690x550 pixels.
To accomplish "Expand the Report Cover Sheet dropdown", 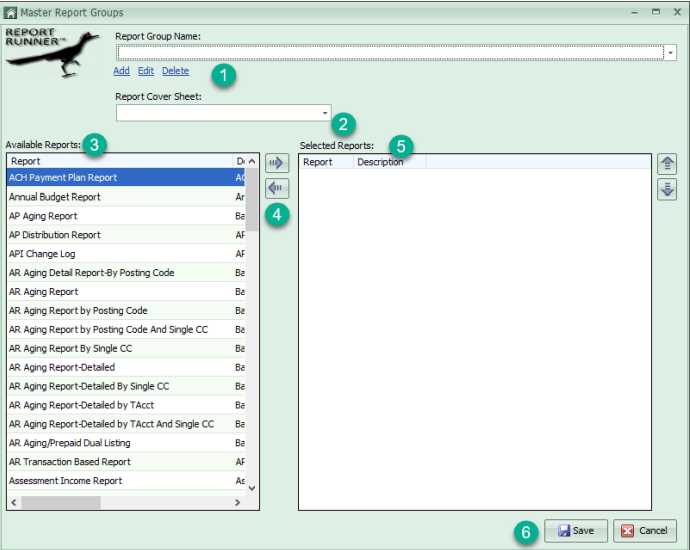I will coord(325,113).
